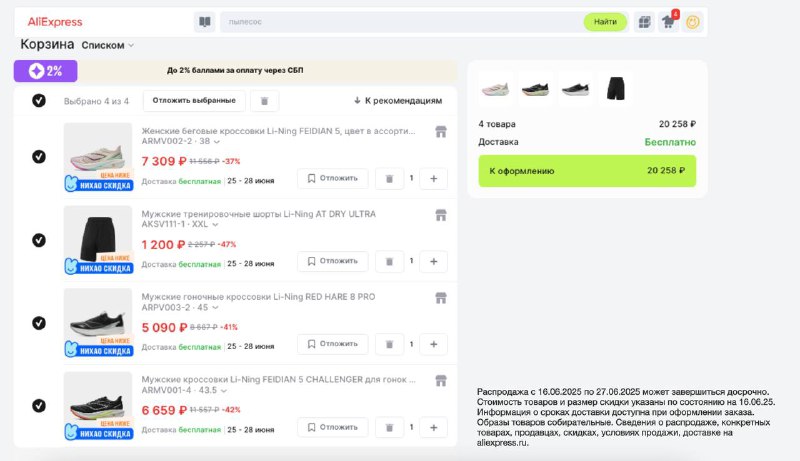Click the pink sneaker thumbnail in order summary
The image size is (800, 461).
tap(495, 89)
